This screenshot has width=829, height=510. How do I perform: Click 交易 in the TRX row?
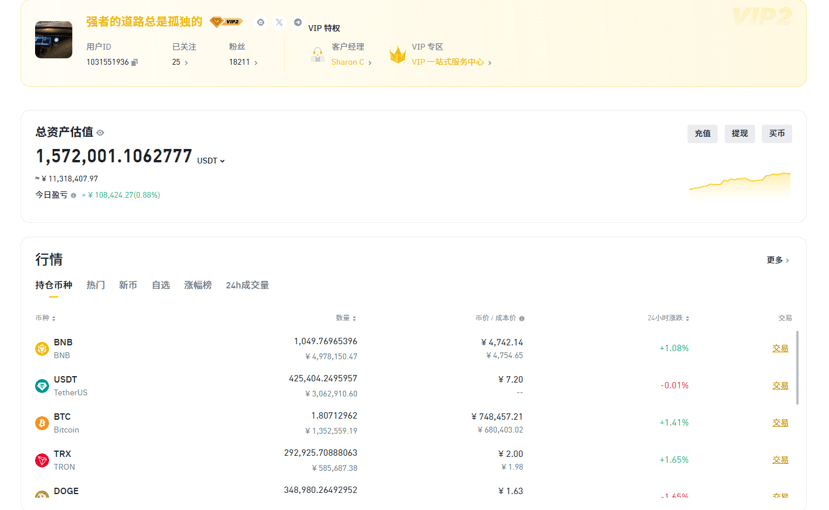click(x=780, y=460)
